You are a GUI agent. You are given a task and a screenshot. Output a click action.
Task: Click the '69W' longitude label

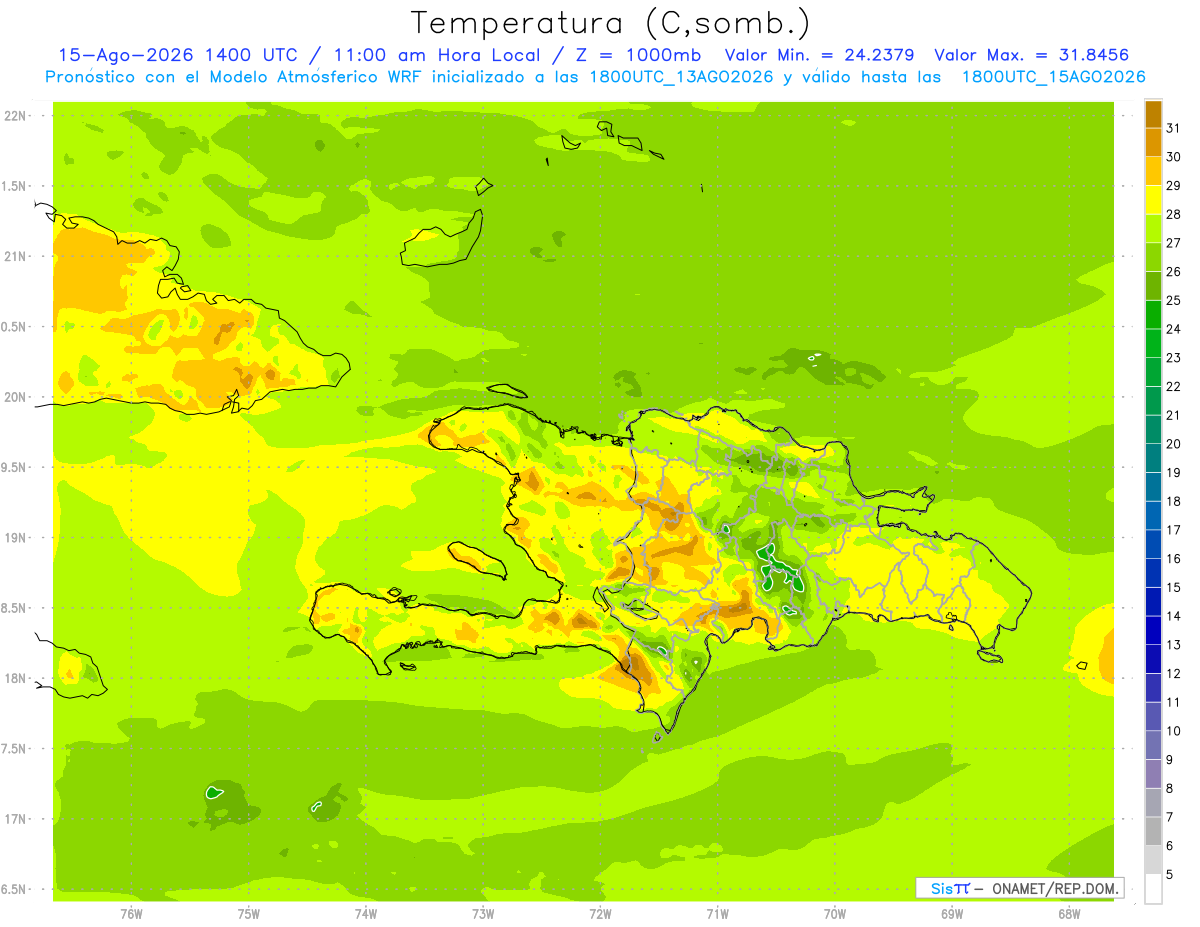pos(952,914)
